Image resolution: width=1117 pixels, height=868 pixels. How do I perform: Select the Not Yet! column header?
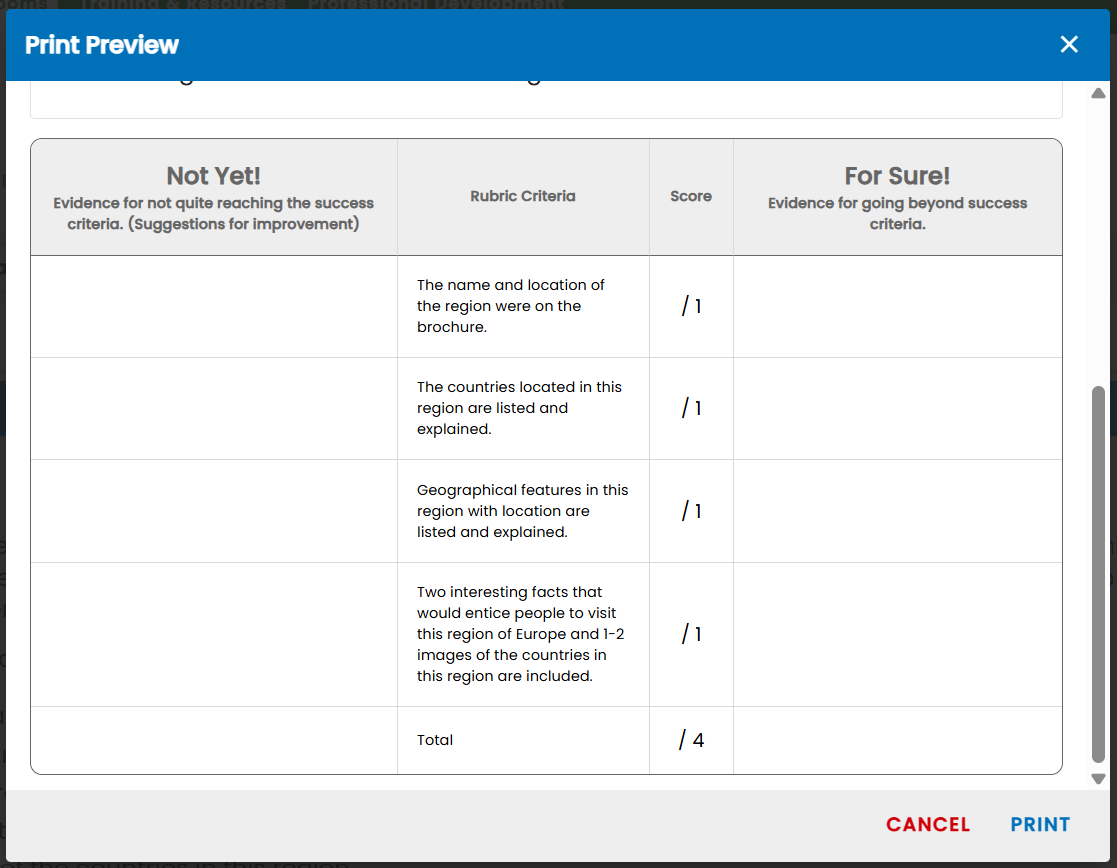click(213, 196)
